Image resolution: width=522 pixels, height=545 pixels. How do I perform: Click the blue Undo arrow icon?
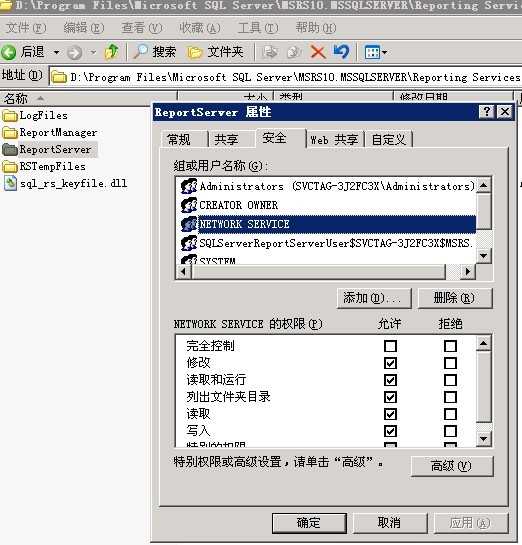click(341, 51)
